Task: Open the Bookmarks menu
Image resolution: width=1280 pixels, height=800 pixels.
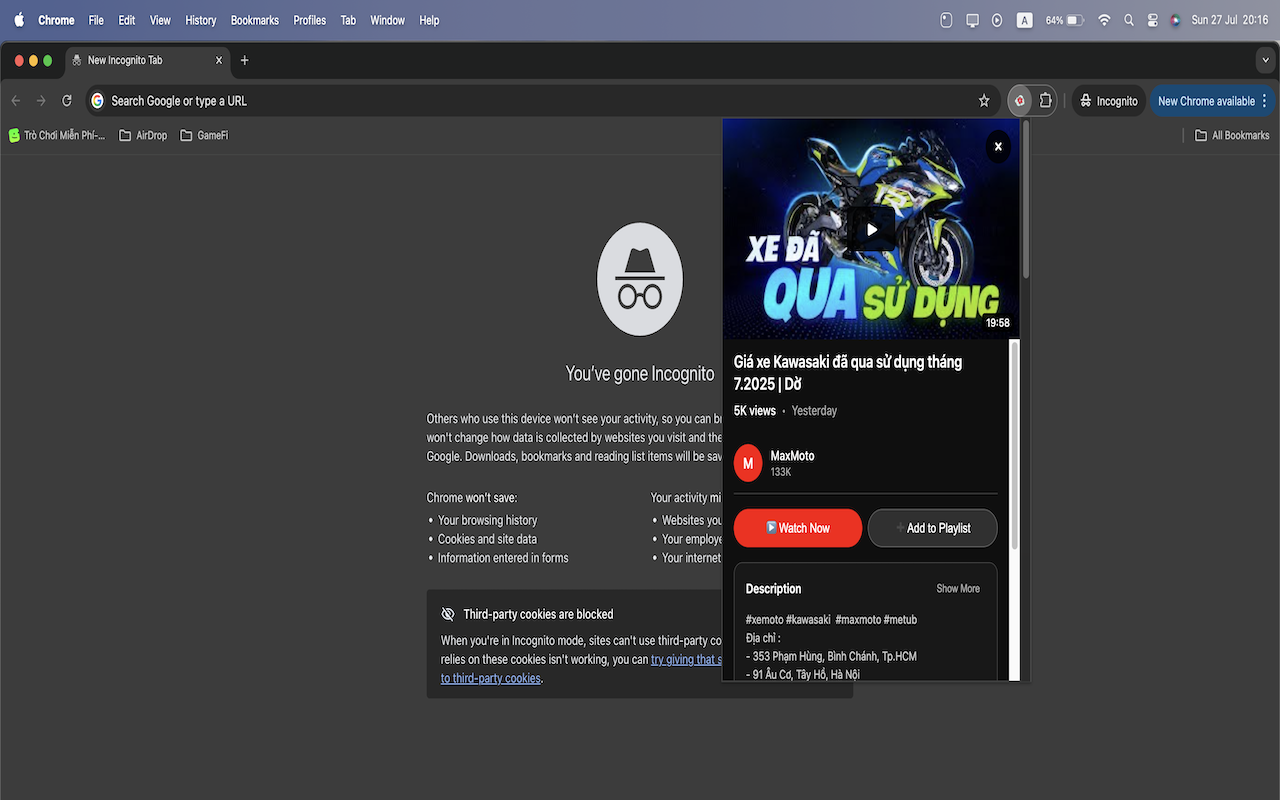Action: [255, 20]
